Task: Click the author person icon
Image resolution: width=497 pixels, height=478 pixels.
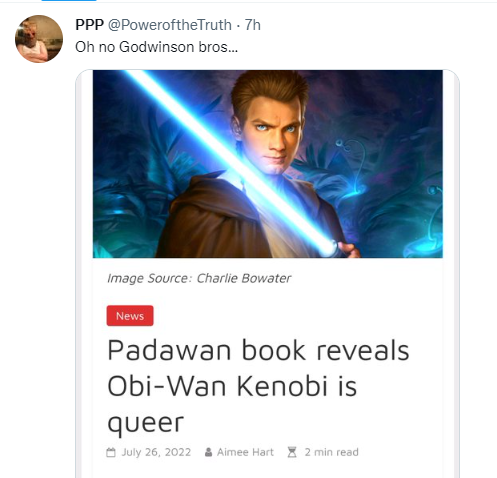Action: (208, 452)
